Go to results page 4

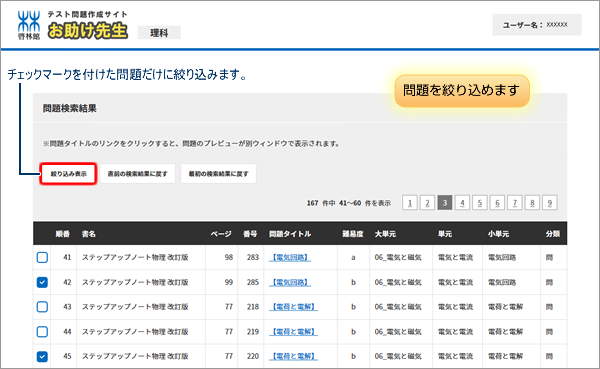click(462, 202)
